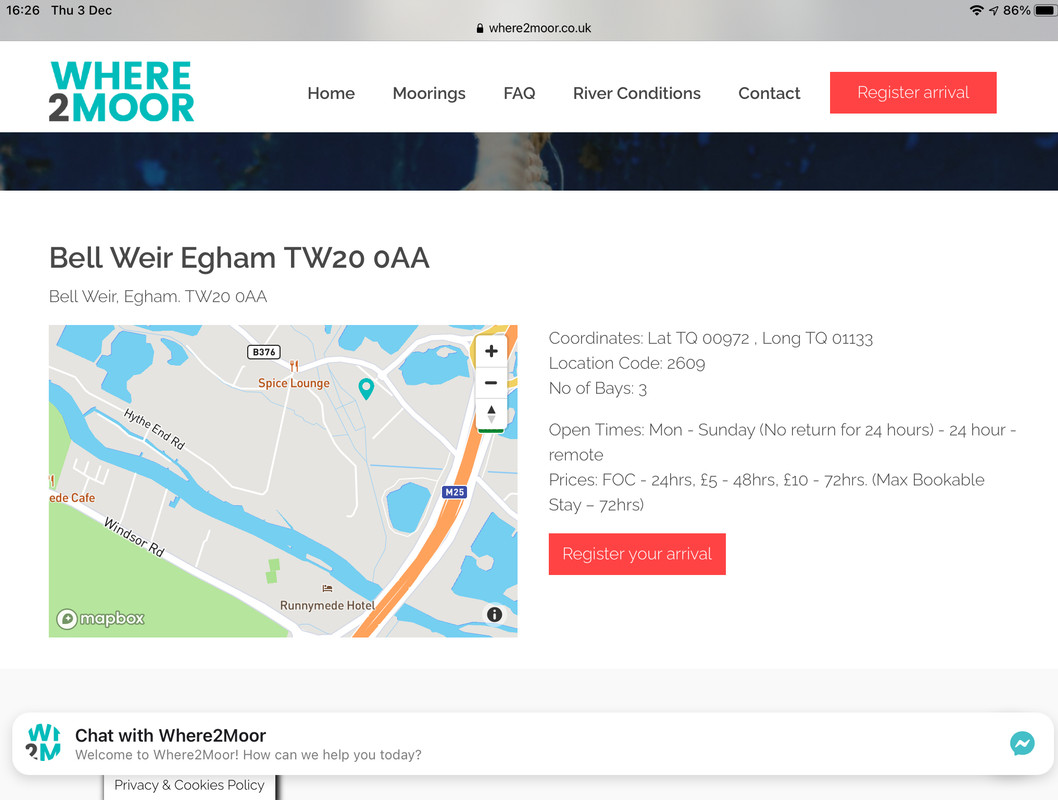Tap the B376 road shield

coord(264,352)
